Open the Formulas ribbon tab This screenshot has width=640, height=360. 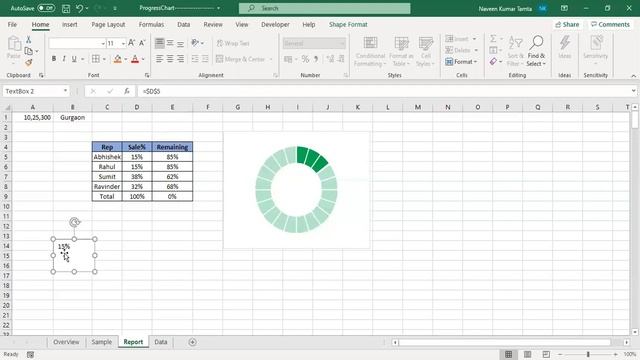151,24
